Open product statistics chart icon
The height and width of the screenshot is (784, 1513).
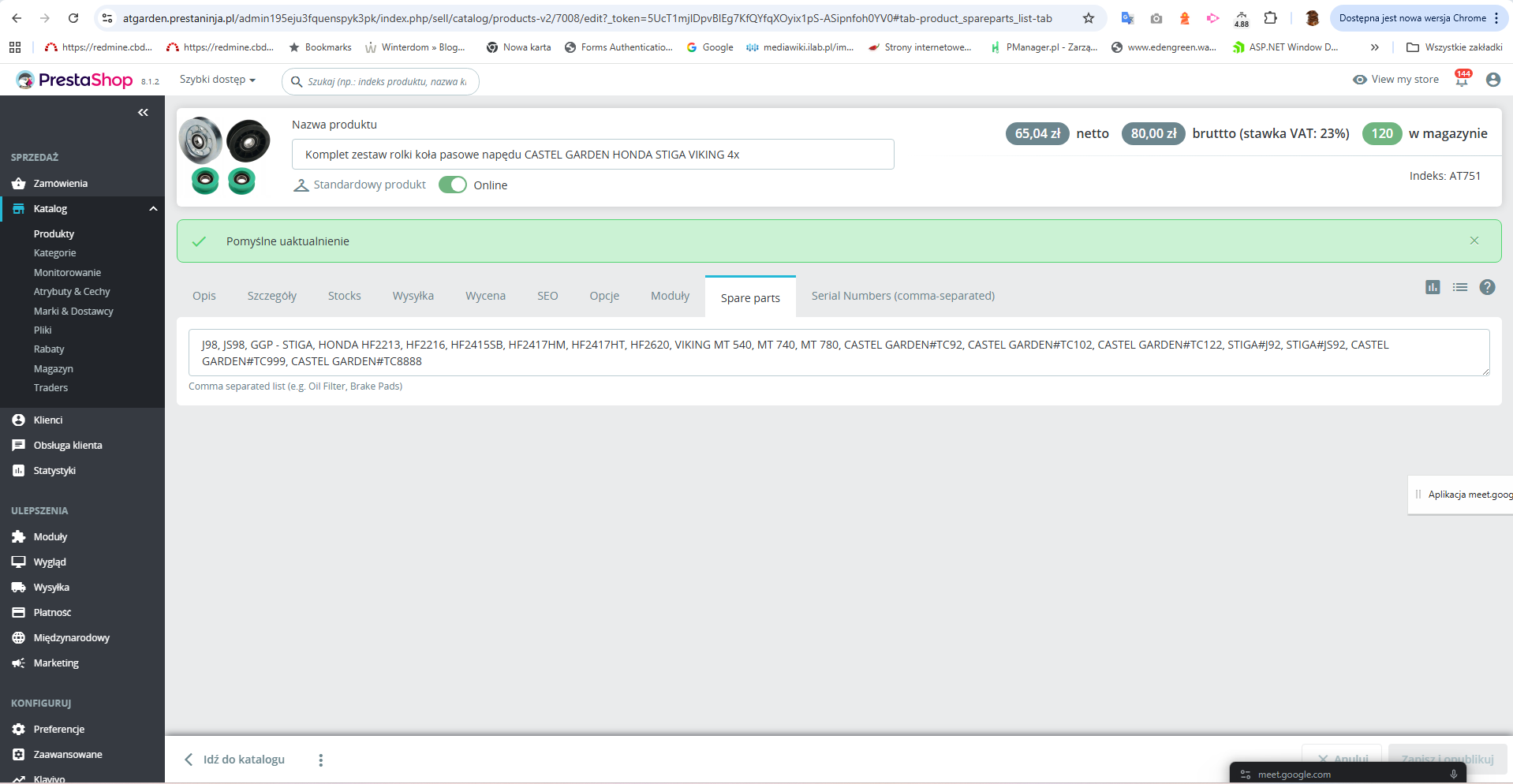click(1433, 287)
